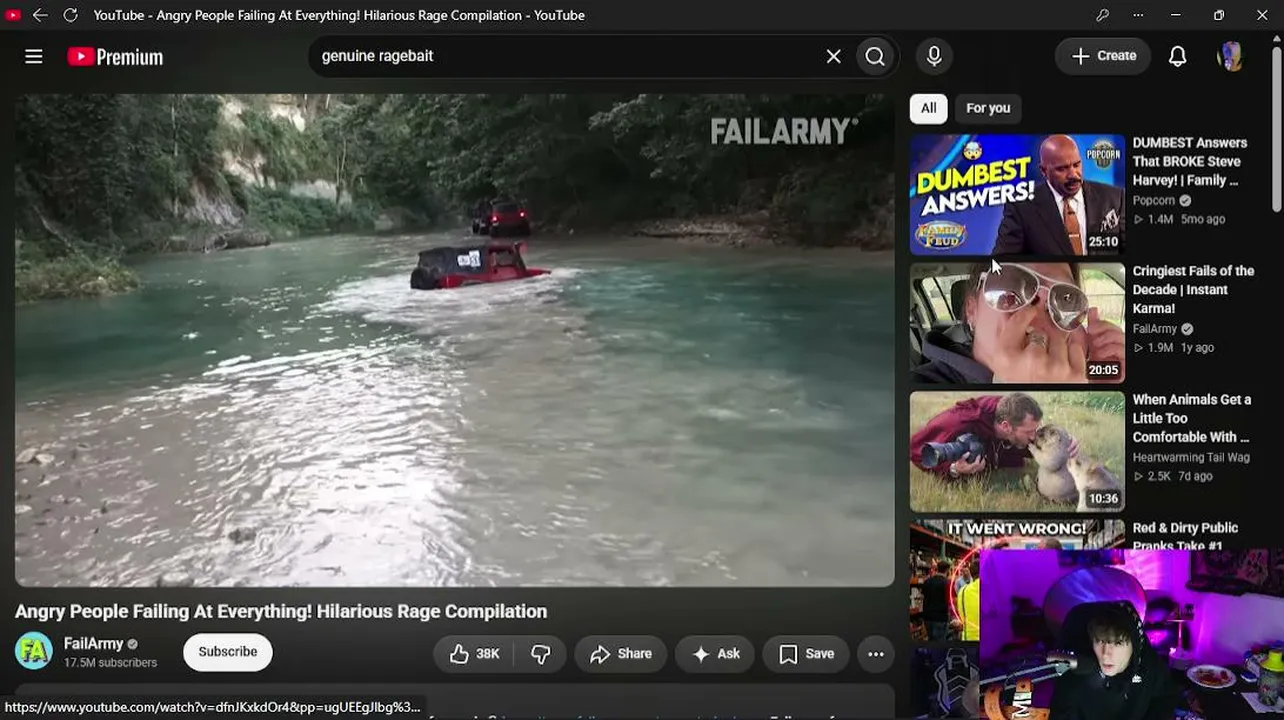Open the FailArmy channel avatar
Screen dimensions: 1284x720
(x=33, y=652)
